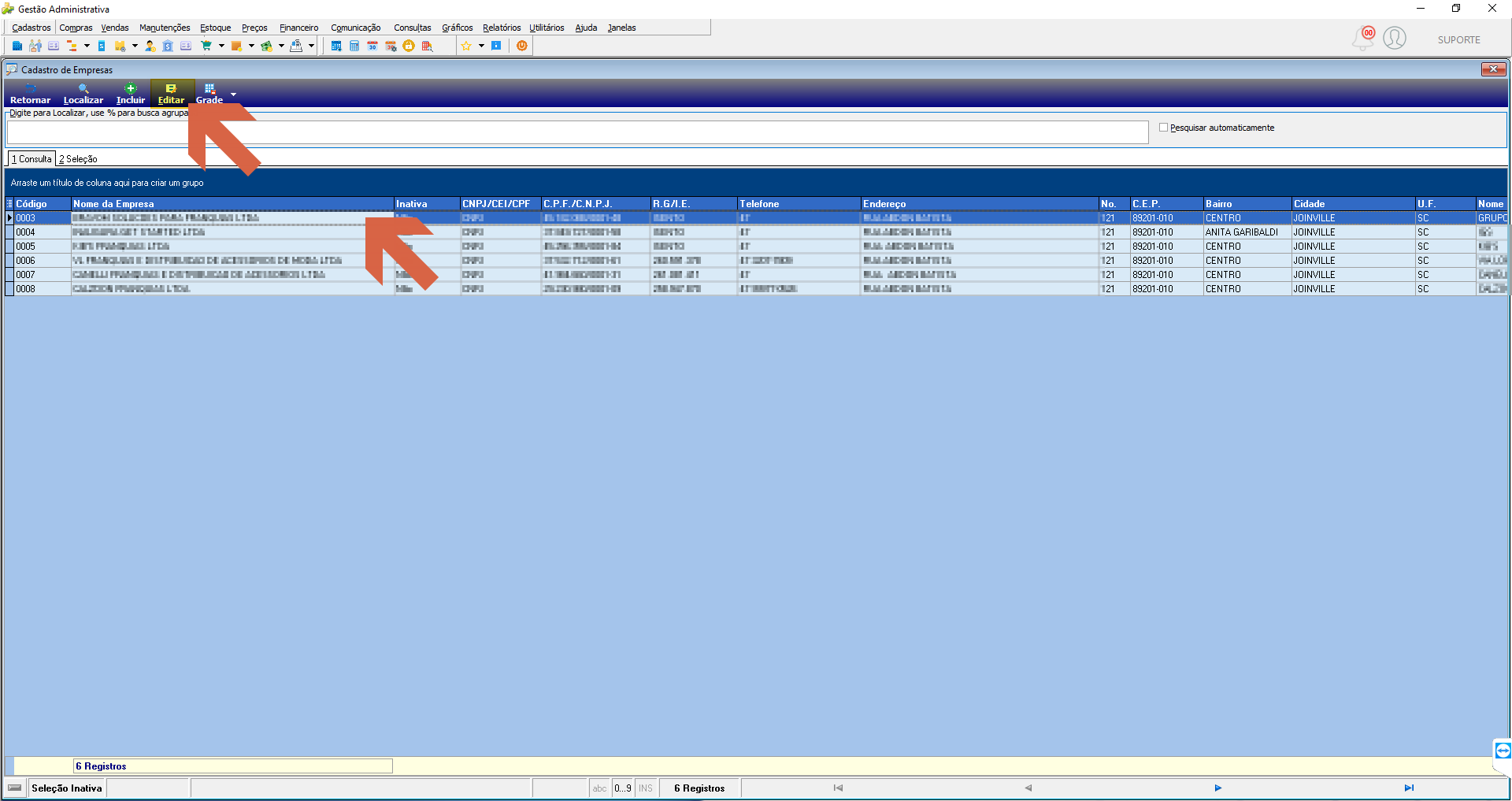This screenshot has width=1512, height=801.
Task: Open the Vendas menu
Action: (115, 28)
